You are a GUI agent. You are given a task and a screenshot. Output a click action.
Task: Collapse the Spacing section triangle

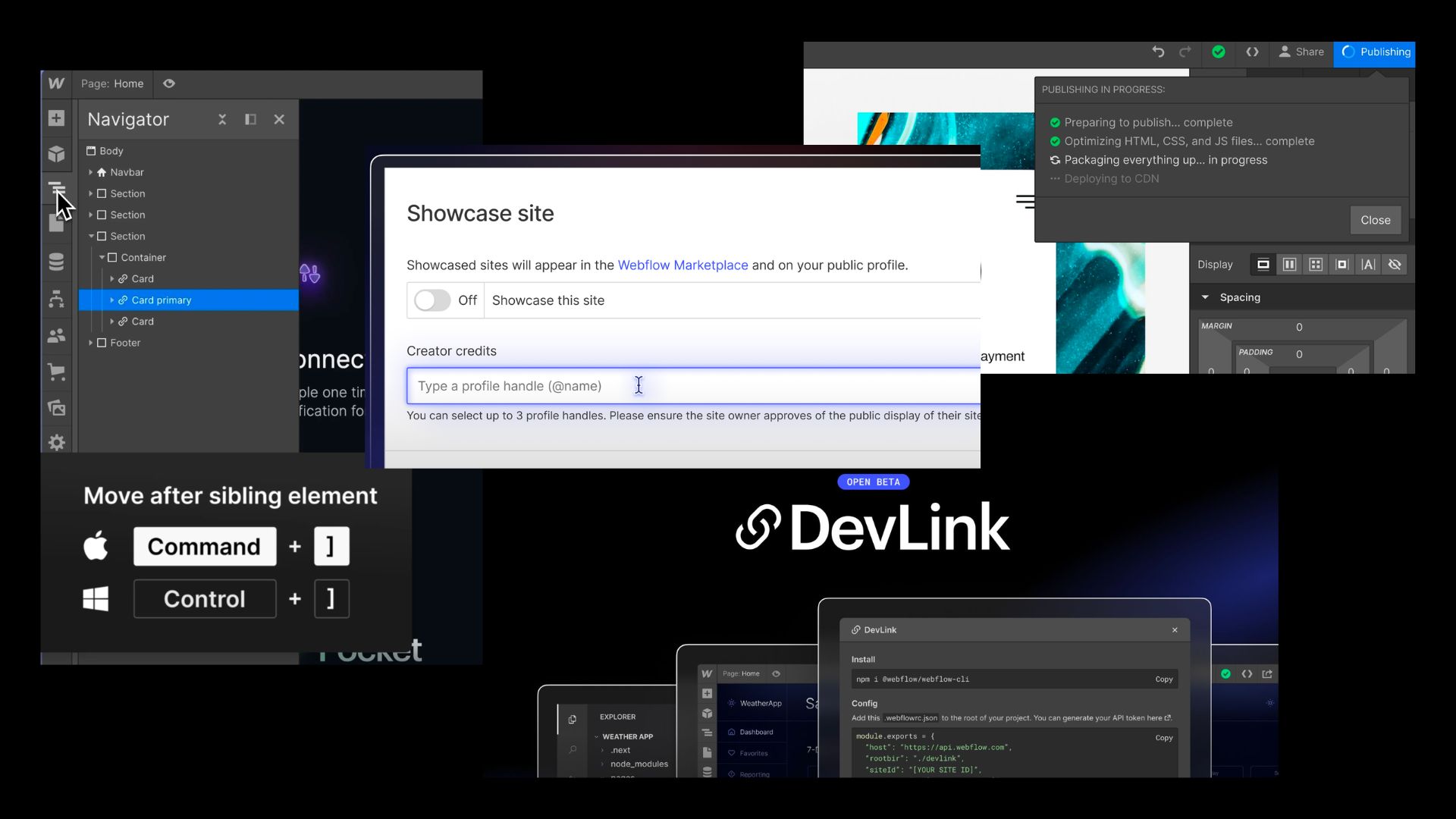point(1205,297)
